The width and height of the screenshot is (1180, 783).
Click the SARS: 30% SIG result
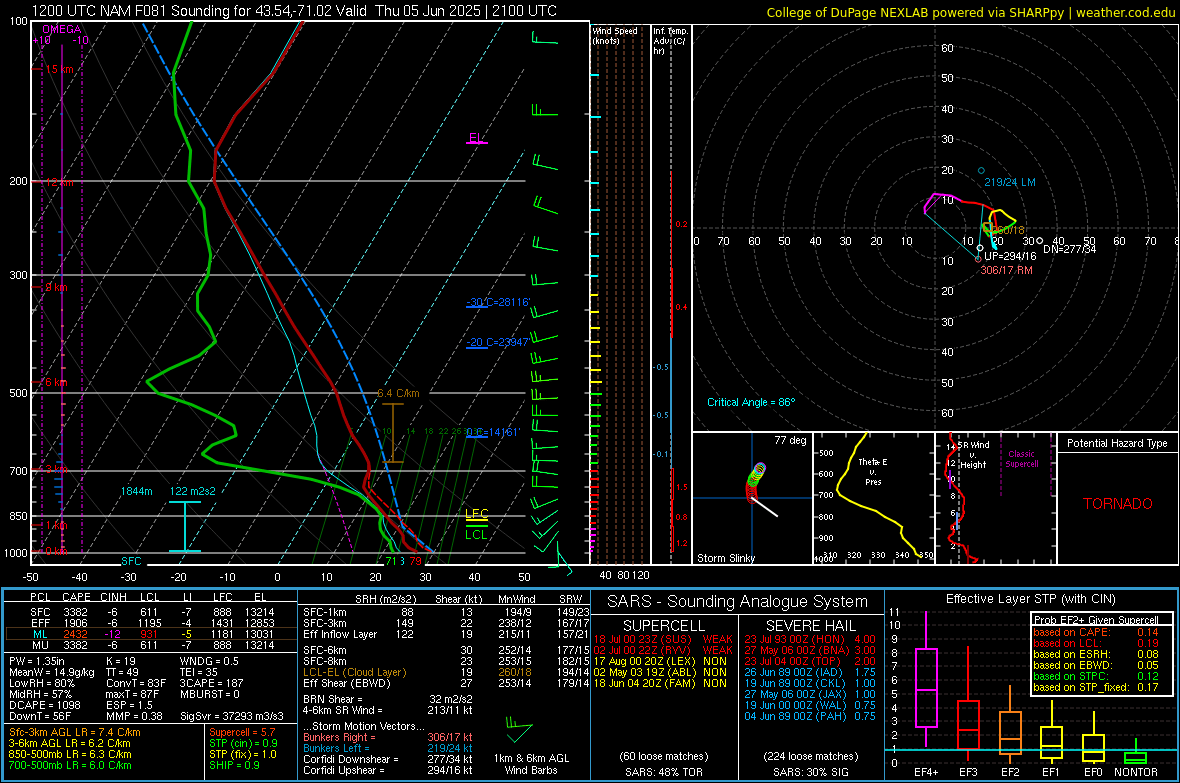click(811, 773)
